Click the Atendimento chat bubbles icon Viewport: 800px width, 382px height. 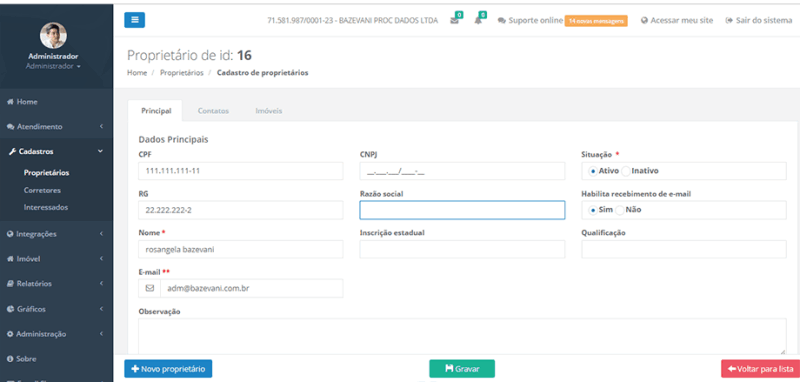click(x=10, y=127)
